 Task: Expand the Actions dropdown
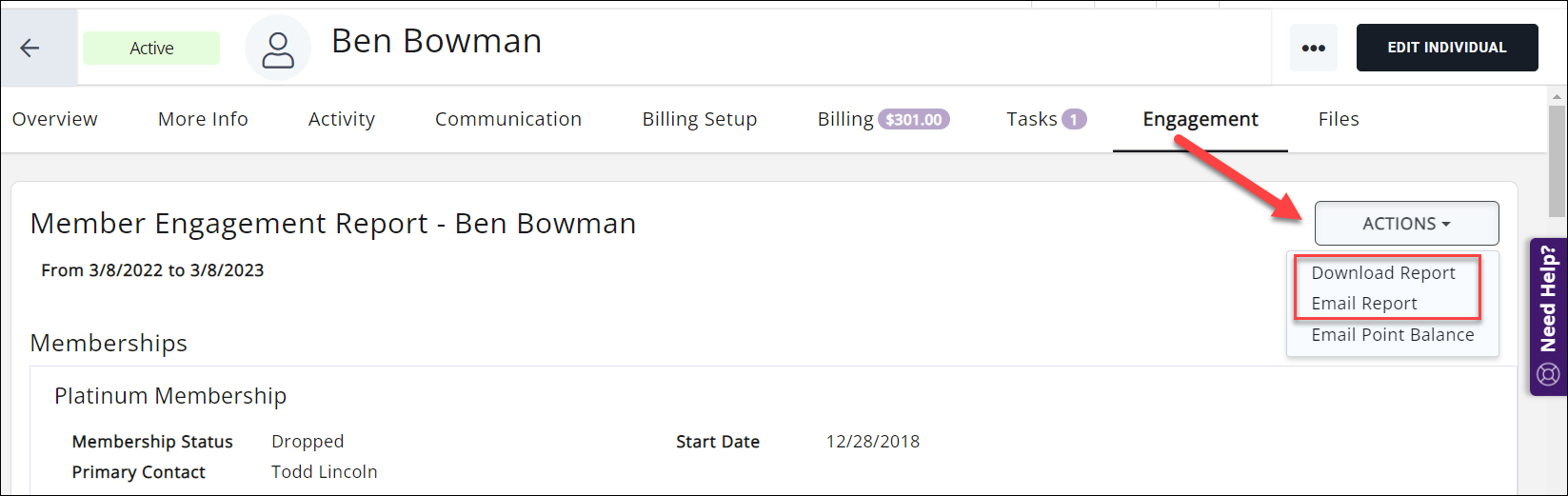tap(1406, 224)
